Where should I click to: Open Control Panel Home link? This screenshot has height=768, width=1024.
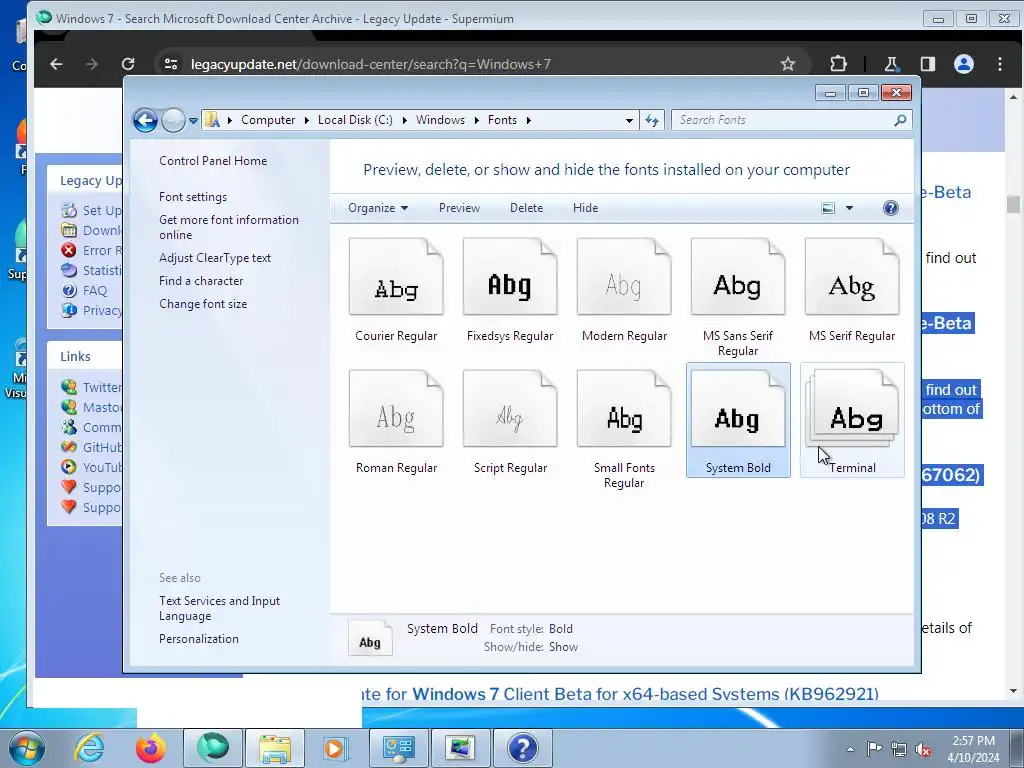213,161
